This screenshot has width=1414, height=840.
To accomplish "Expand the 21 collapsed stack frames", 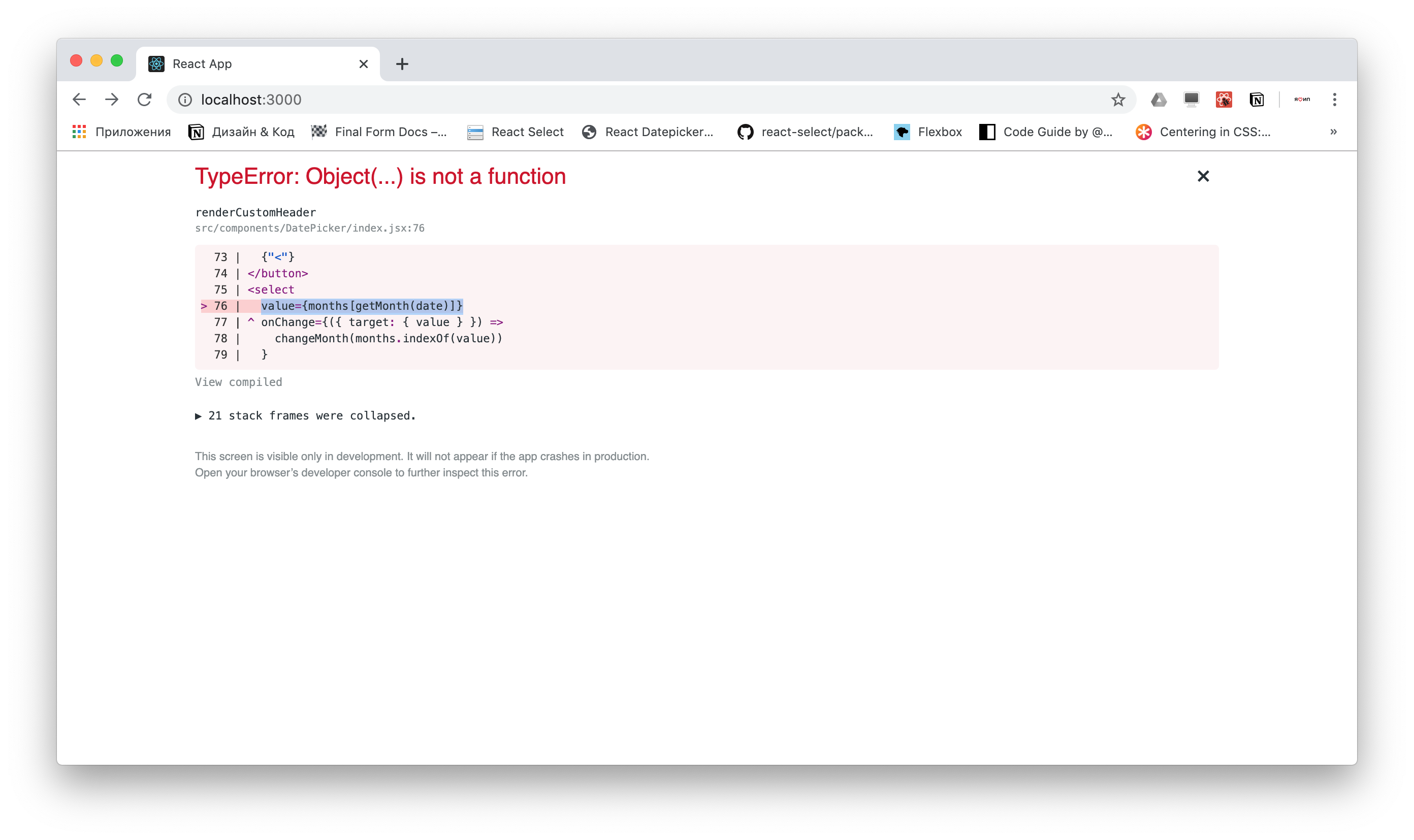I will [x=306, y=415].
